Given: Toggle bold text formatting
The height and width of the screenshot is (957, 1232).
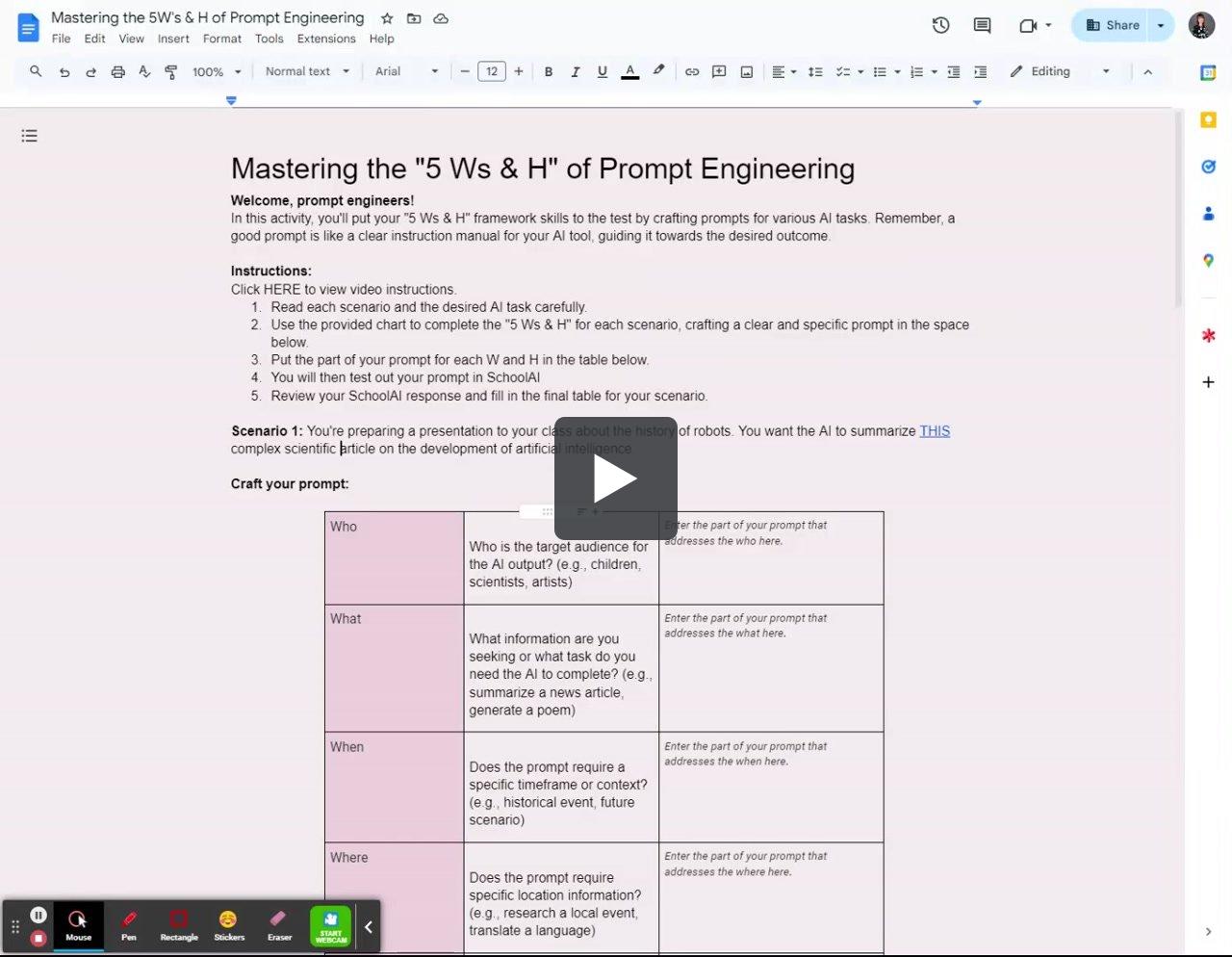Looking at the screenshot, I should 549,71.
